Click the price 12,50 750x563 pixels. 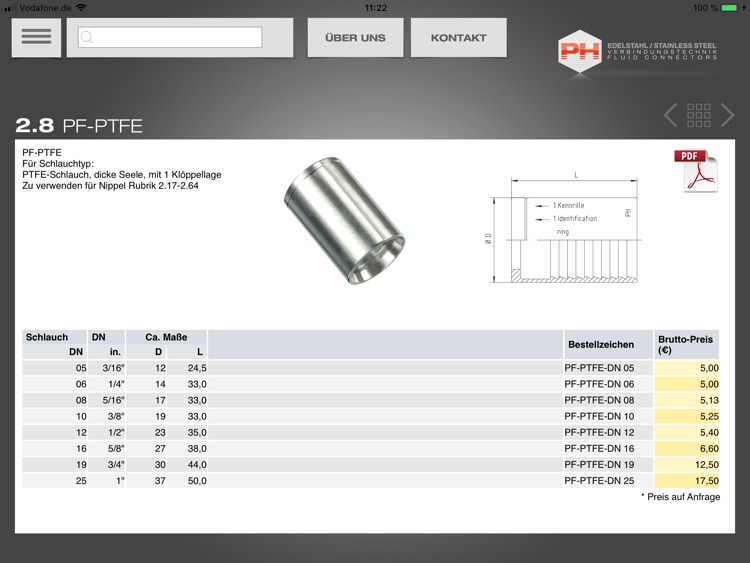coord(707,464)
